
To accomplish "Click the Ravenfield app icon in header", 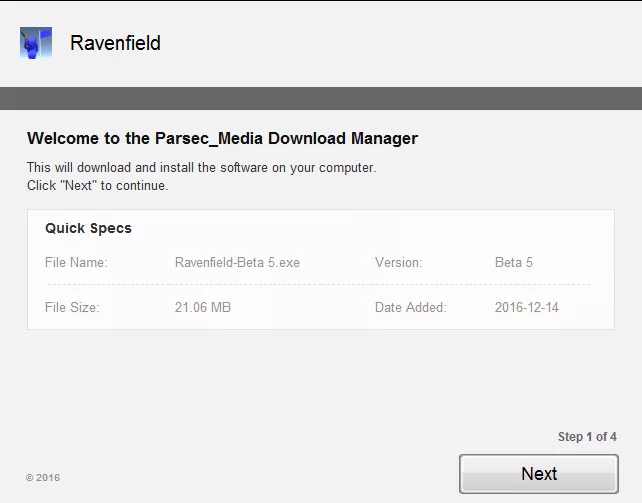I will [36, 43].
